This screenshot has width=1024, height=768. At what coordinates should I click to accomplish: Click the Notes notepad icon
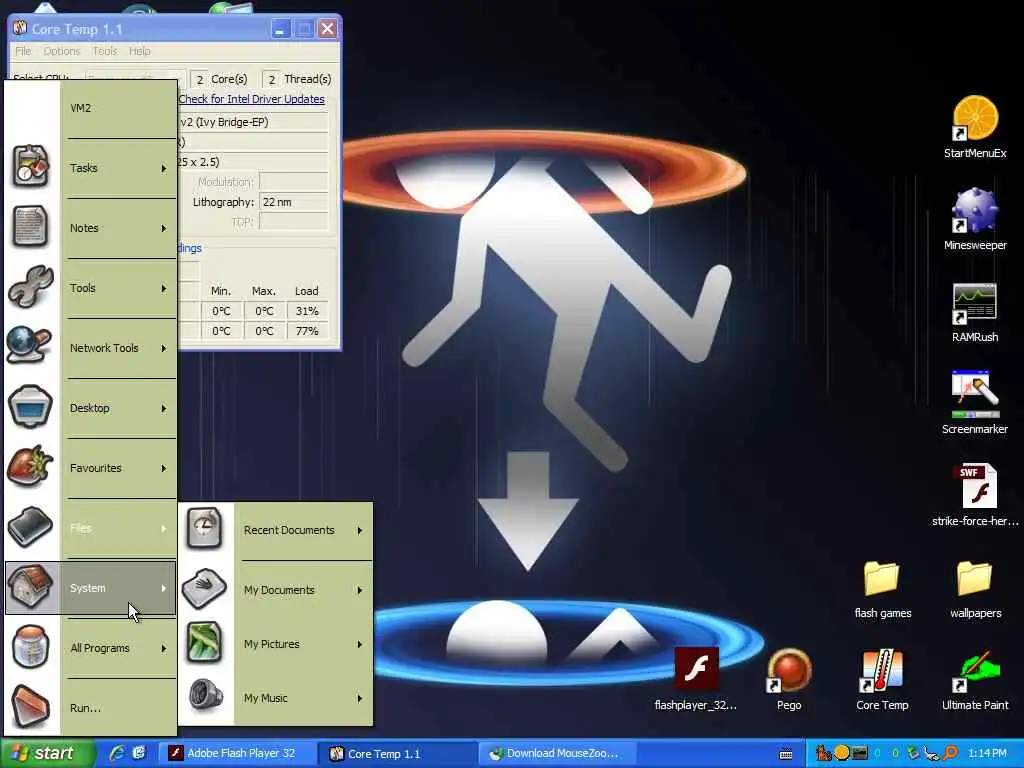tap(30, 227)
